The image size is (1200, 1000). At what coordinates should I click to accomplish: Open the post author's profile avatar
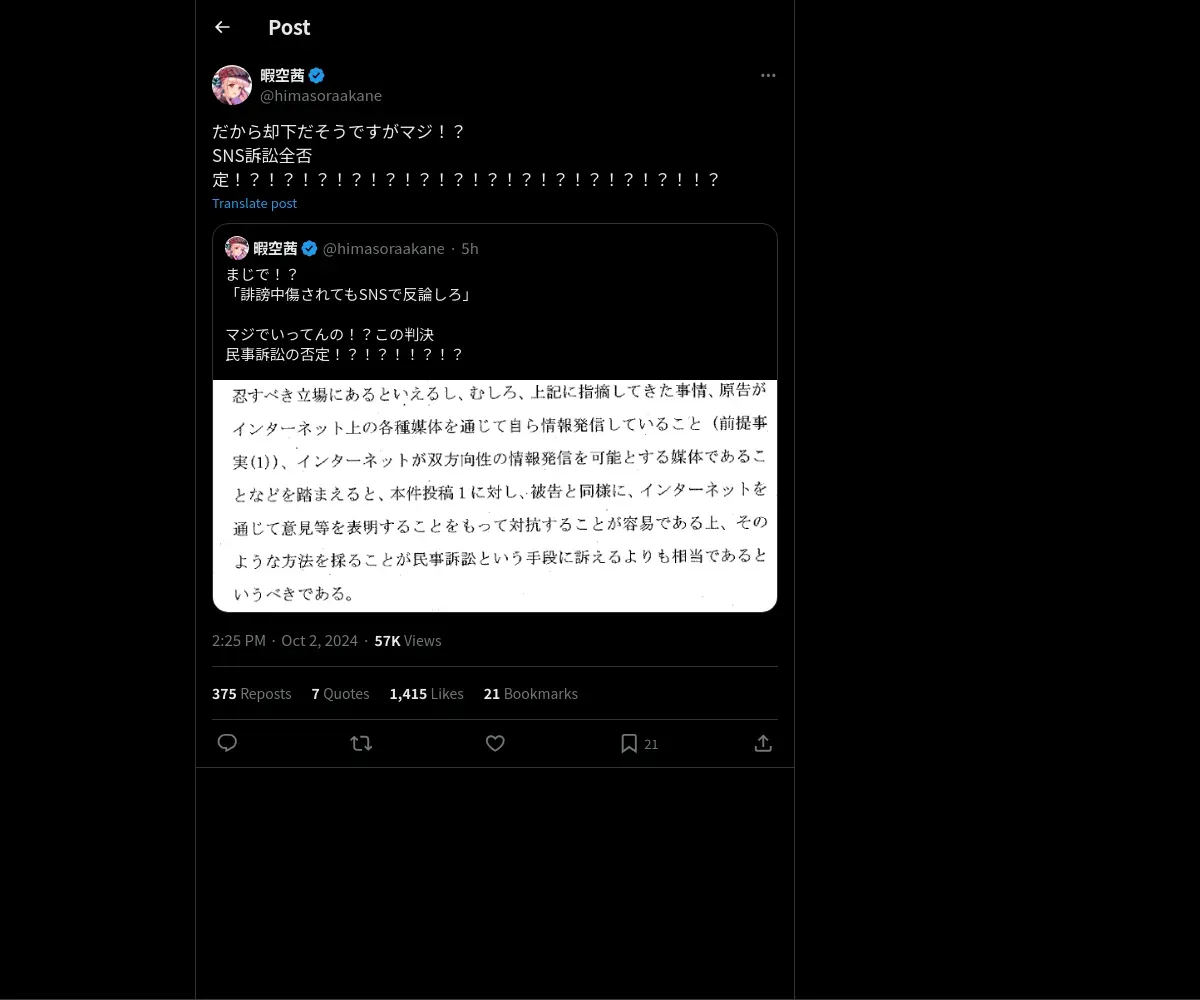[x=232, y=85]
